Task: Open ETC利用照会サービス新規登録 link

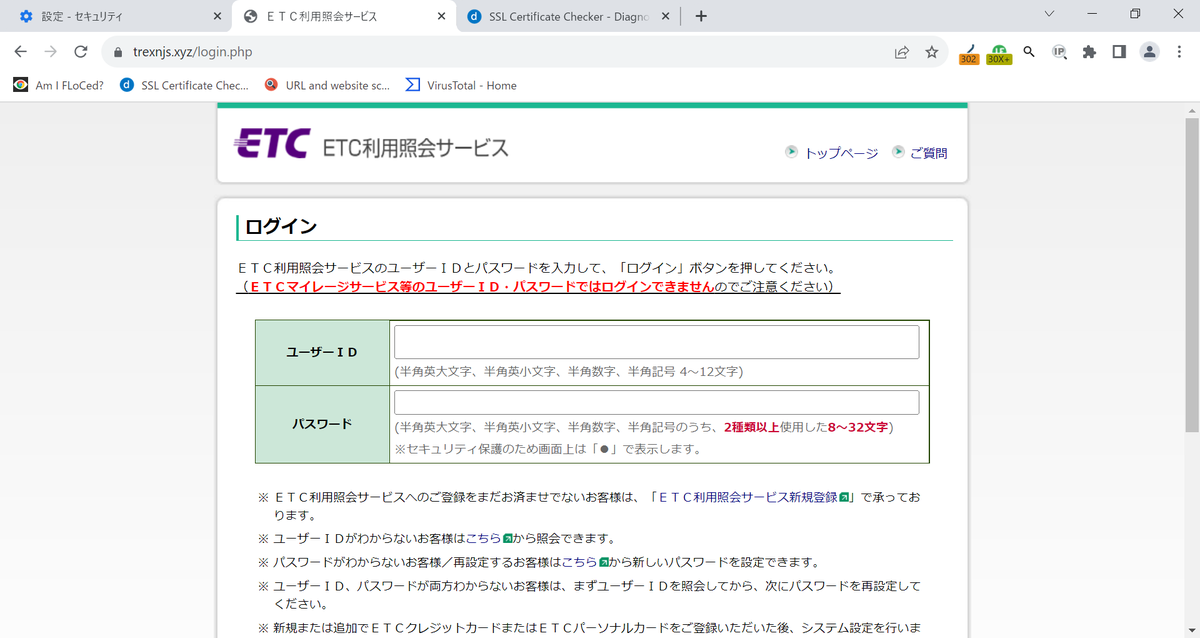Action: coord(747,497)
